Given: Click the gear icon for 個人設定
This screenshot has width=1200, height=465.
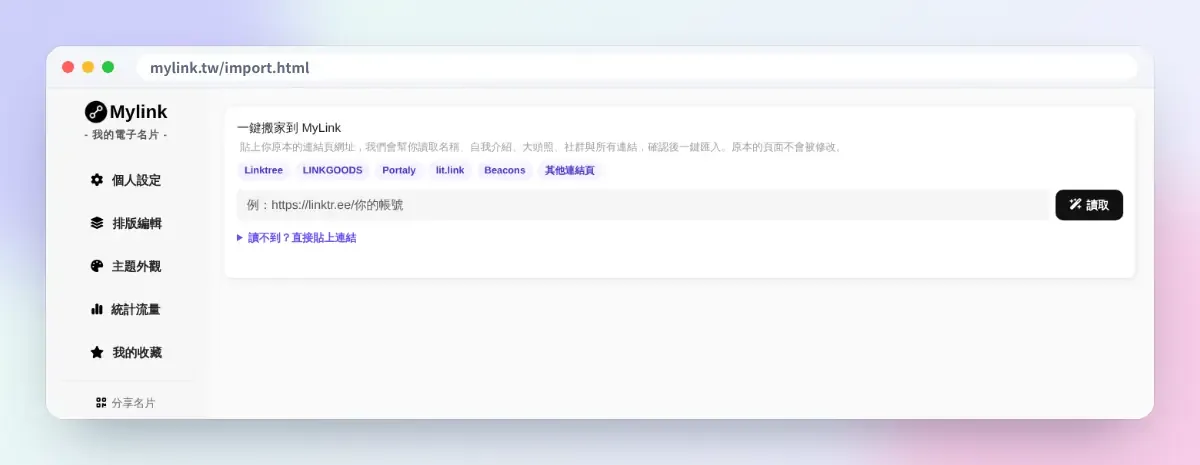Looking at the screenshot, I should pyautogui.click(x=97, y=180).
